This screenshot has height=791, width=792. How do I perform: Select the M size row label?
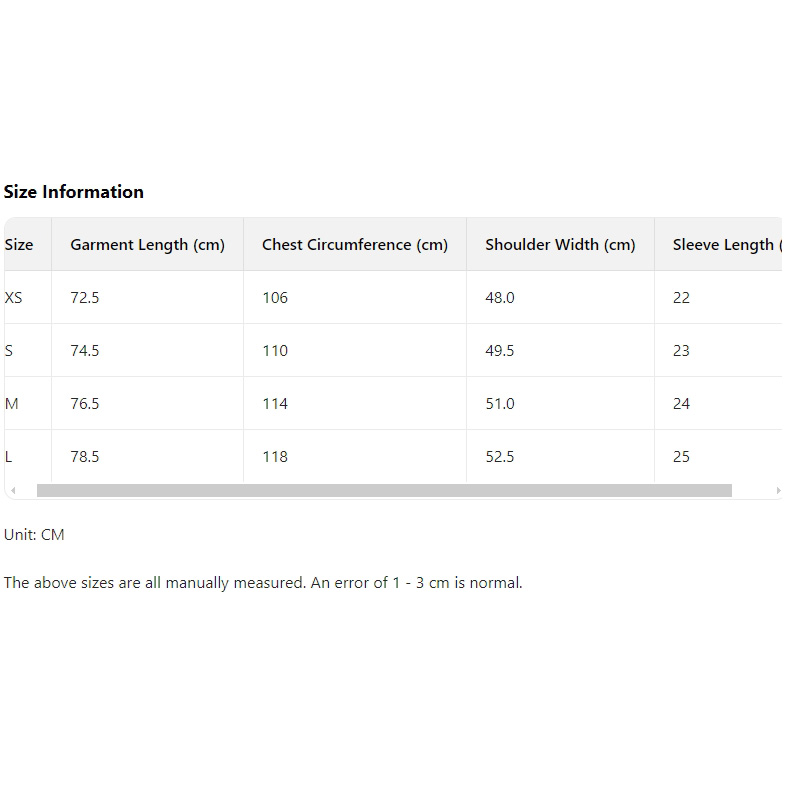coord(12,404)
